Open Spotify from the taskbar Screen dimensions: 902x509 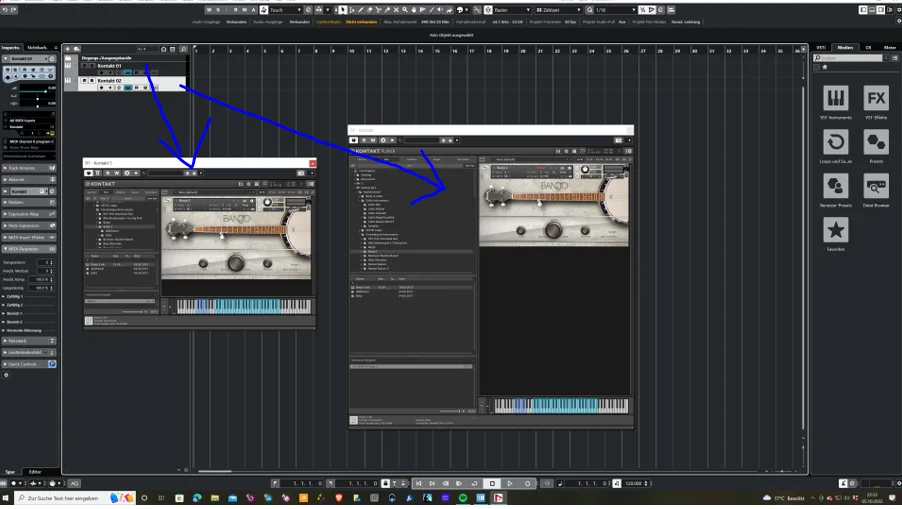[x=463, y=498]
